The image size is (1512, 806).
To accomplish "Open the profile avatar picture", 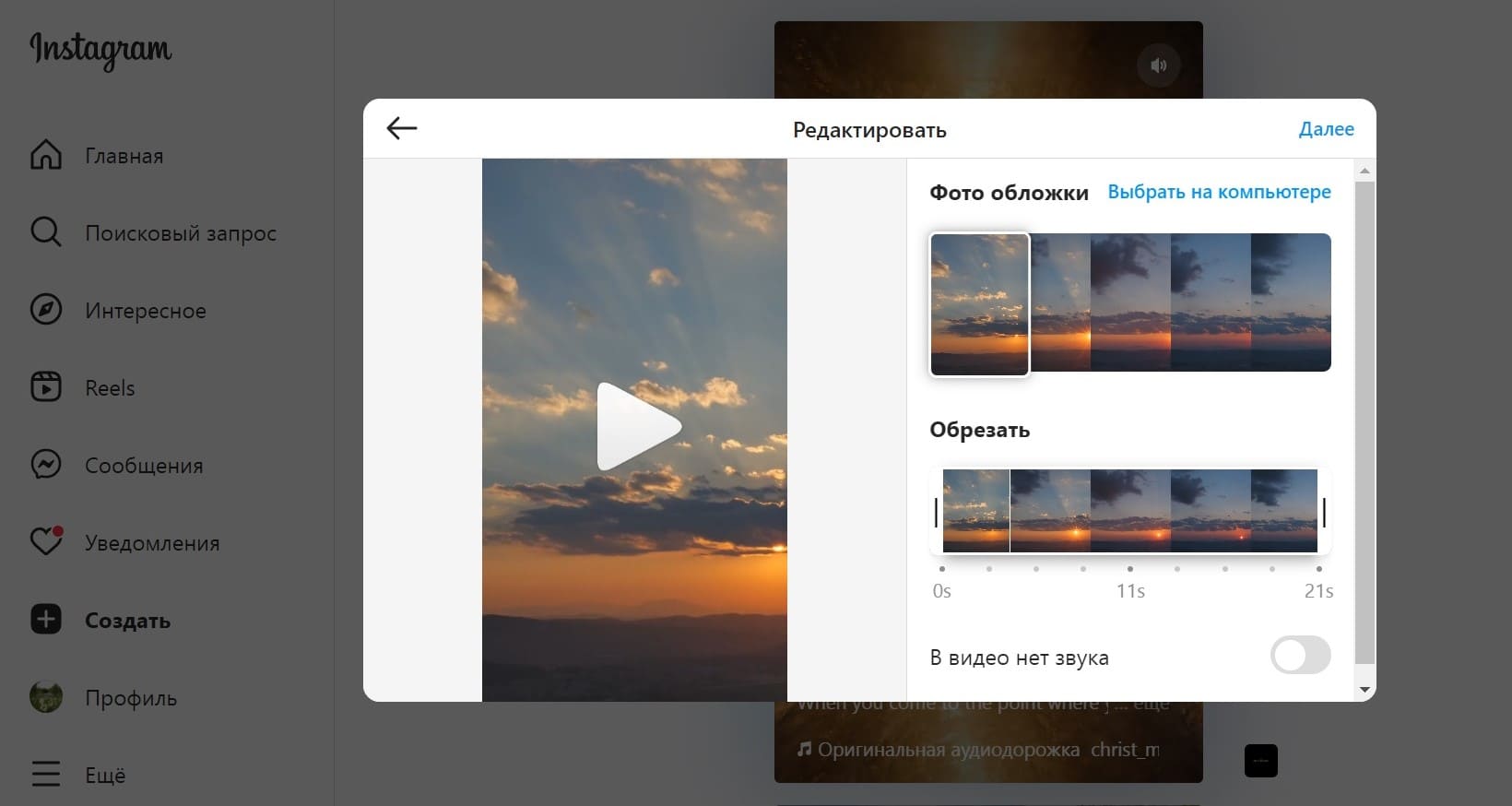I will (46, 697).
